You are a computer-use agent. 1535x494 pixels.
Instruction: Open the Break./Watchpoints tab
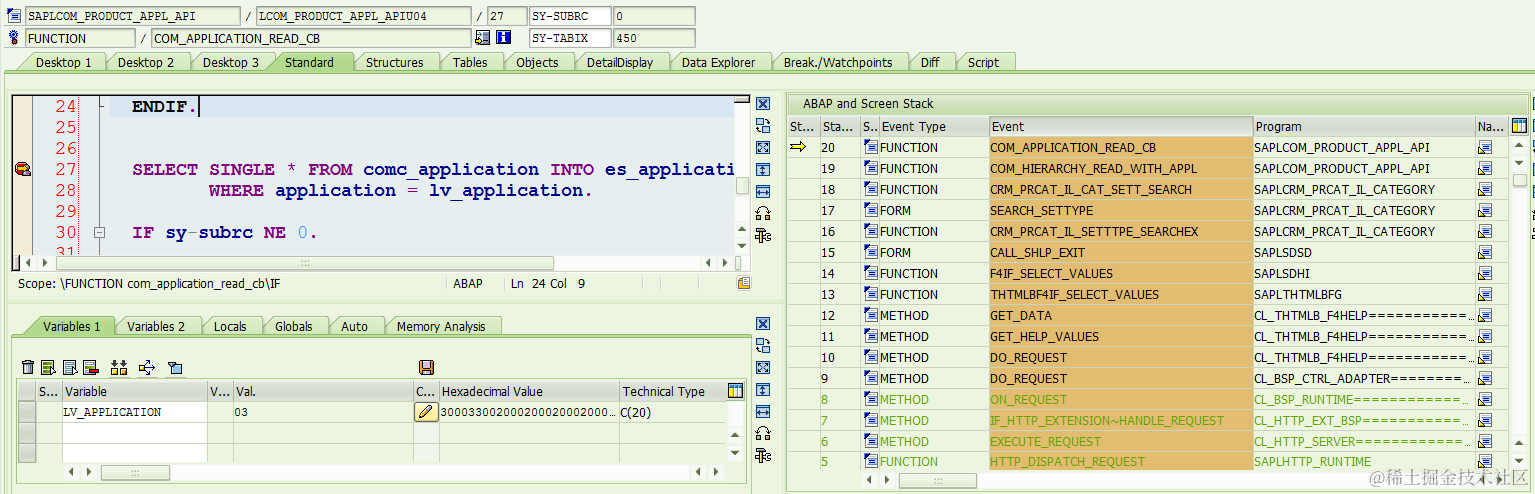(x=837, y=62)
